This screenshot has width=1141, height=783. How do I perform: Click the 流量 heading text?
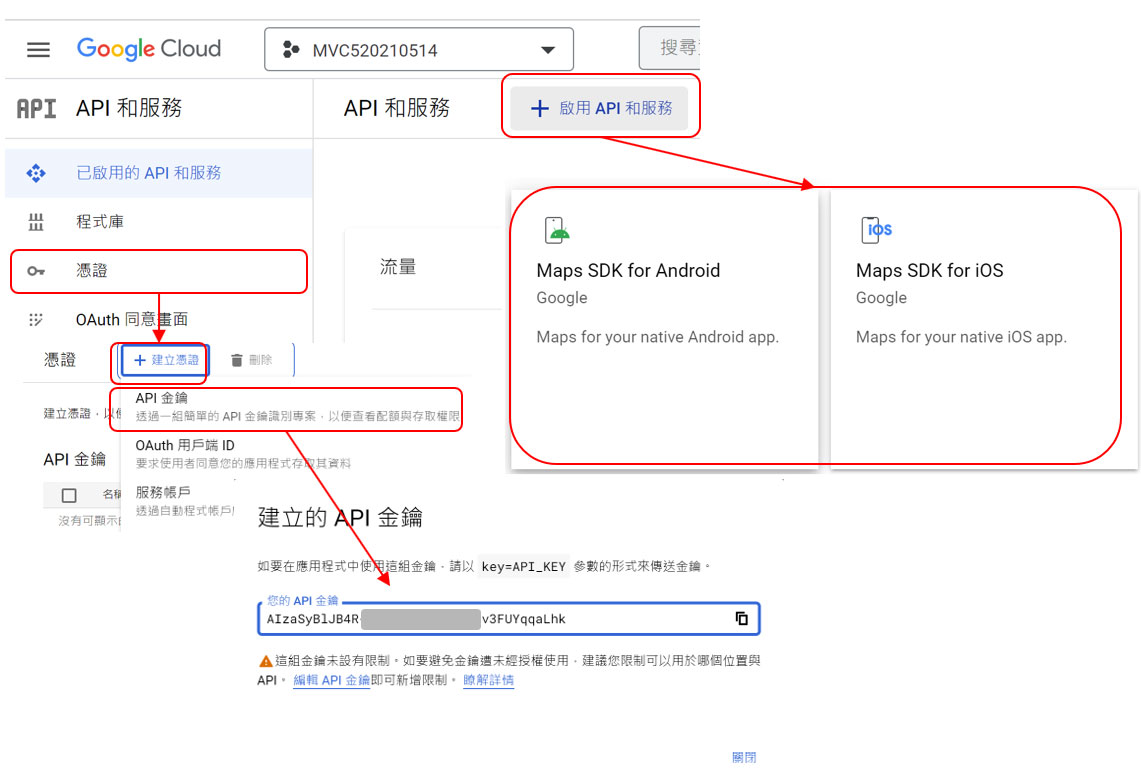pyautogui.click(x=398, y=267)
